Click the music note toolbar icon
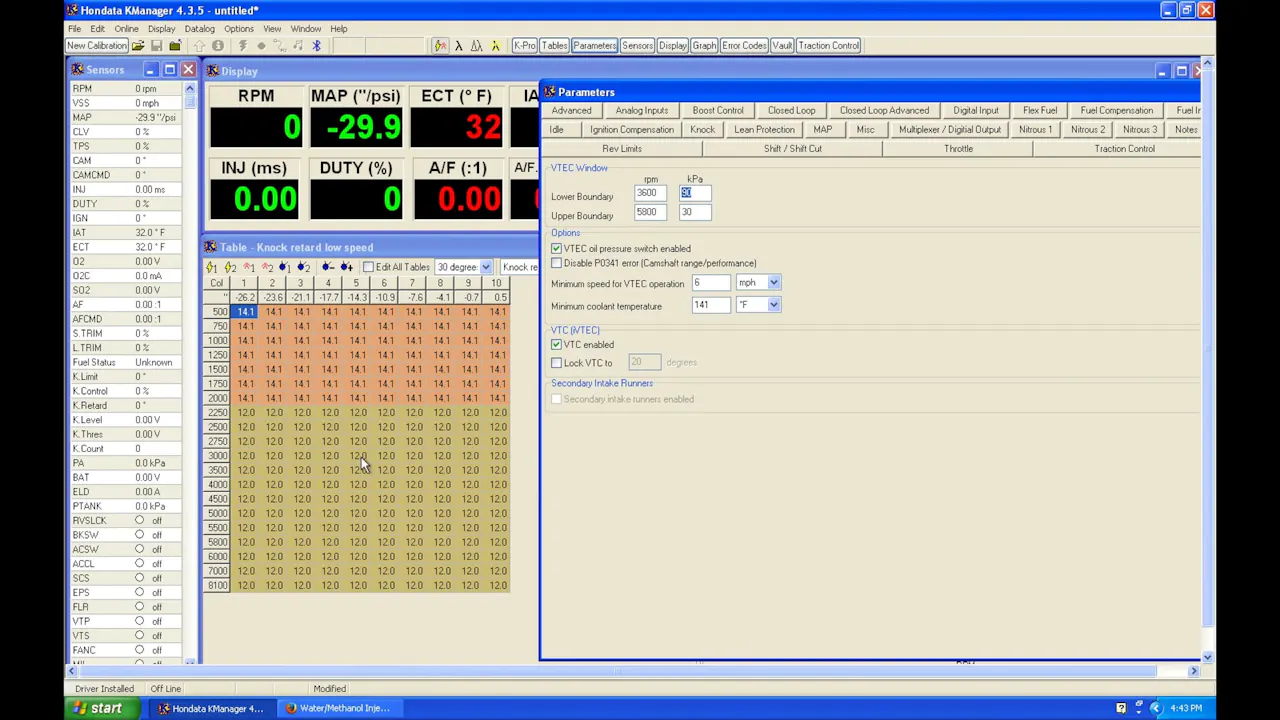1280x720 pixels. coord(298,45)
